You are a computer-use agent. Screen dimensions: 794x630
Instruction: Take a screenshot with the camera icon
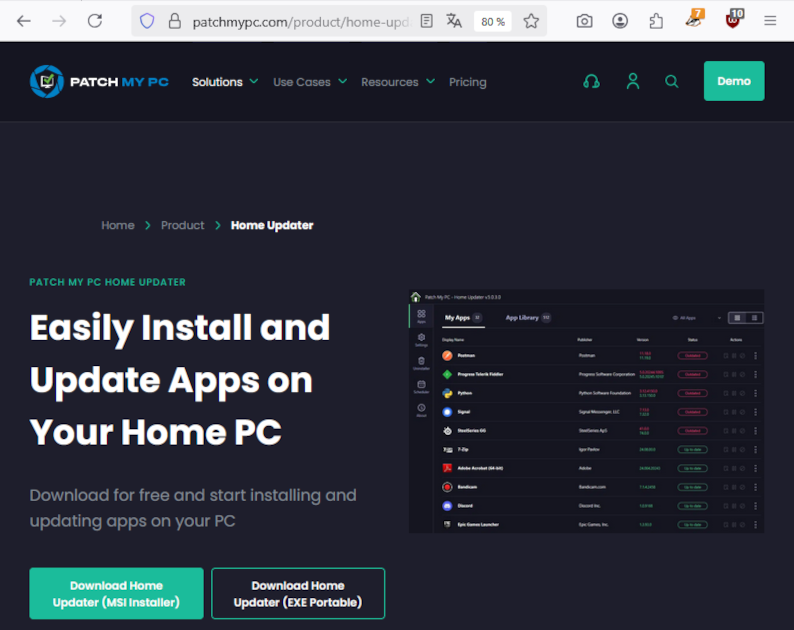(584, 21)
